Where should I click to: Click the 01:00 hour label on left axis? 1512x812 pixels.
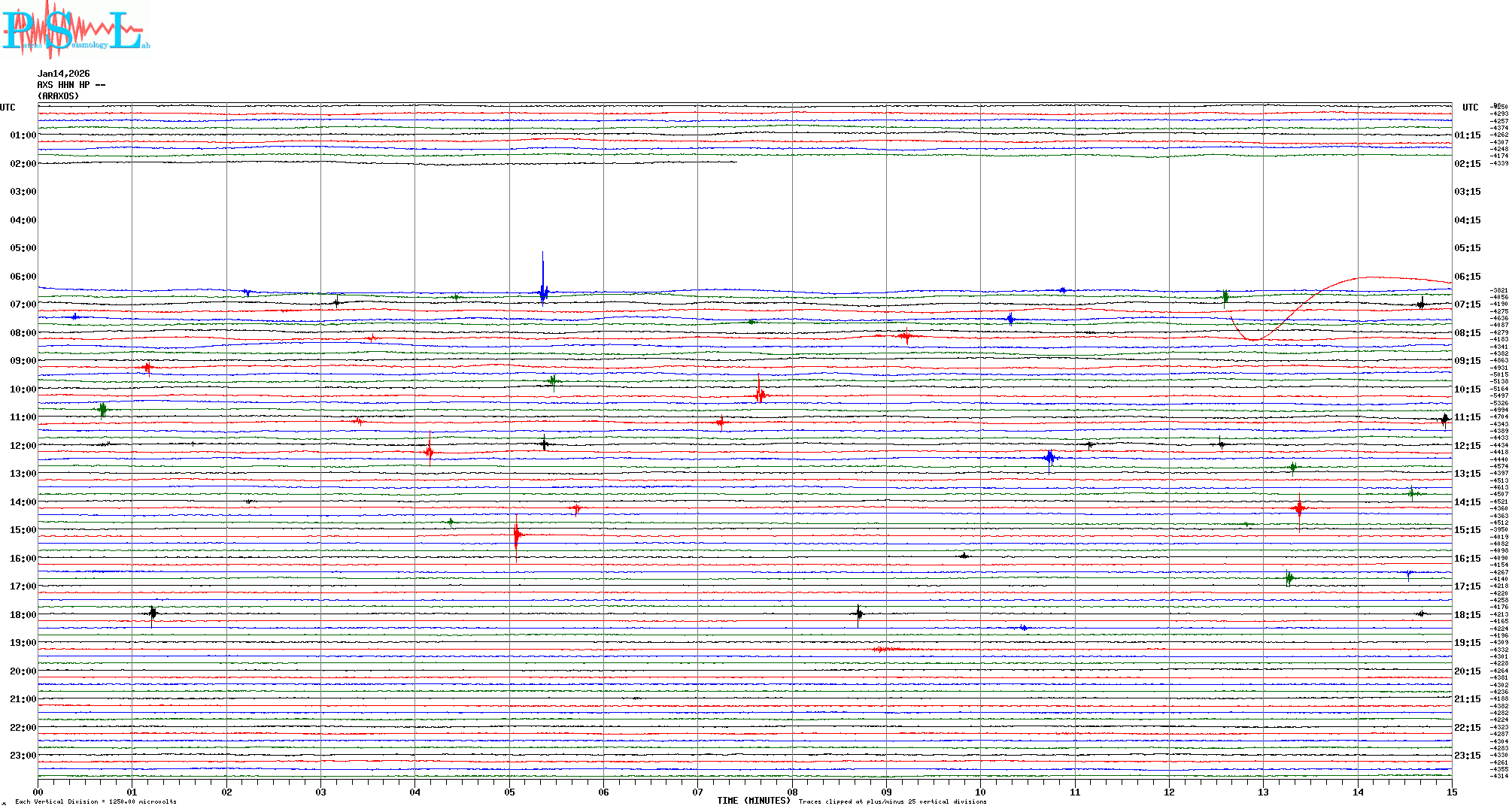point(23,135)
